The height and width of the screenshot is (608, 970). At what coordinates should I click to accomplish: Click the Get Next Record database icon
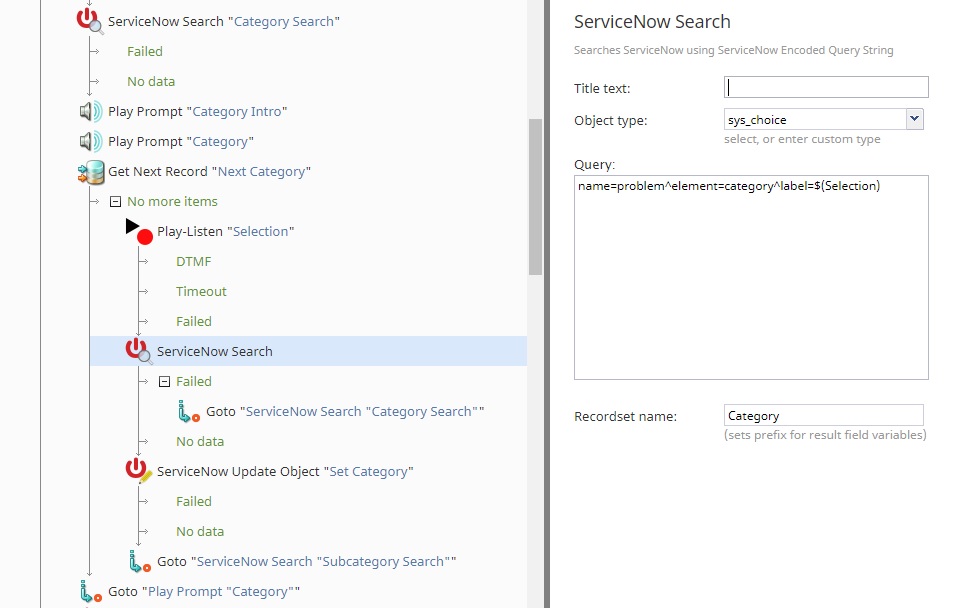(x=90, y=172)
